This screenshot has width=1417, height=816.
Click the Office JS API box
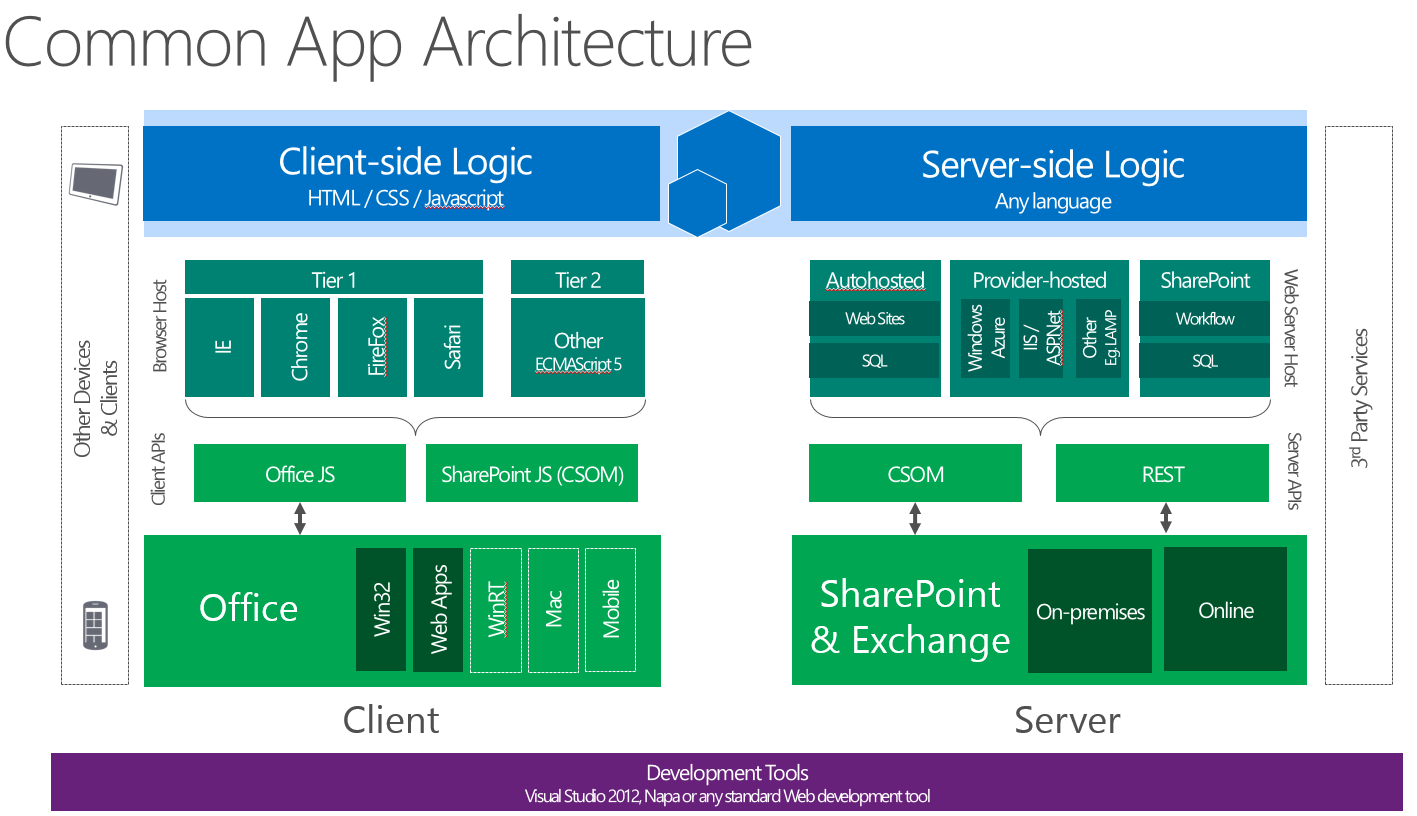300,473
